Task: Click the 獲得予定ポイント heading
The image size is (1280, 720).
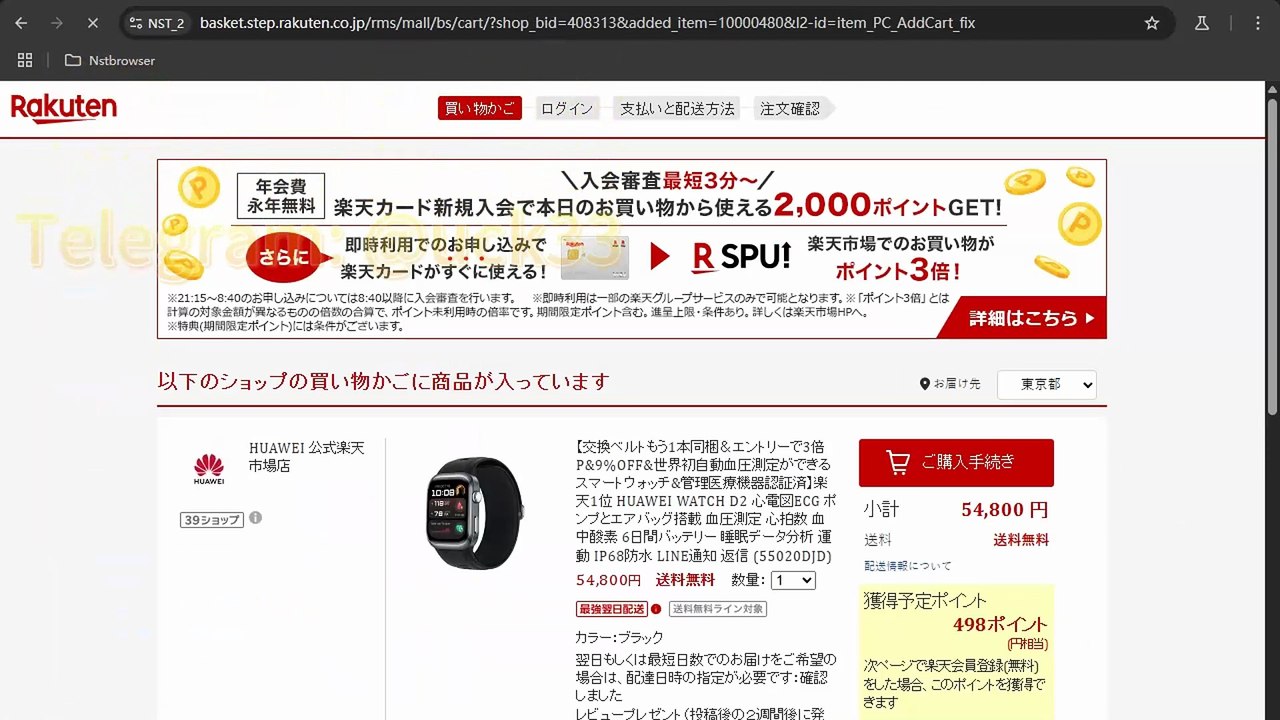Action: [x=925, y=601]
